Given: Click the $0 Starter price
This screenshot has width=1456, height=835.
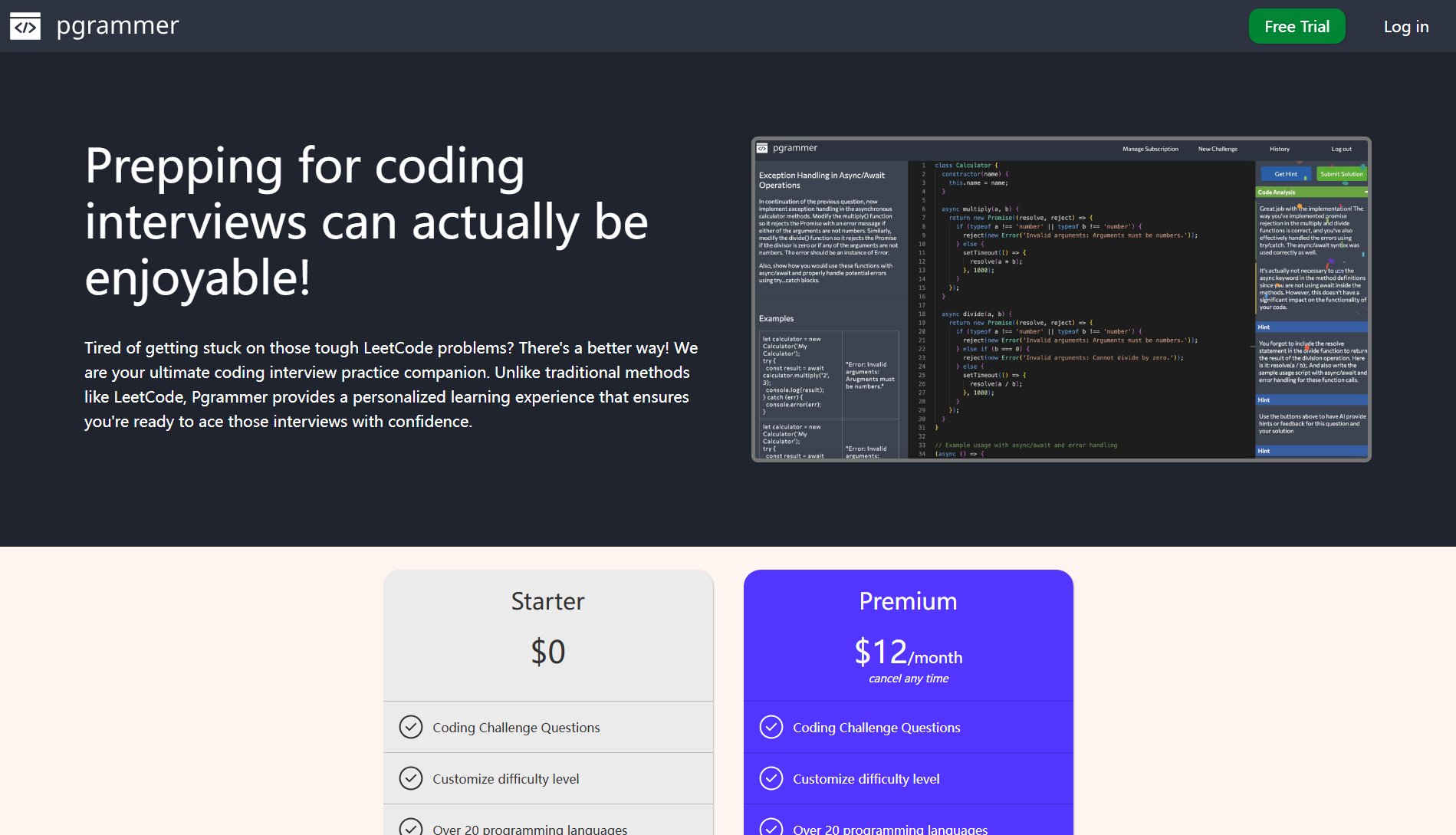Looking at the screenshot, I should (547, 653).
